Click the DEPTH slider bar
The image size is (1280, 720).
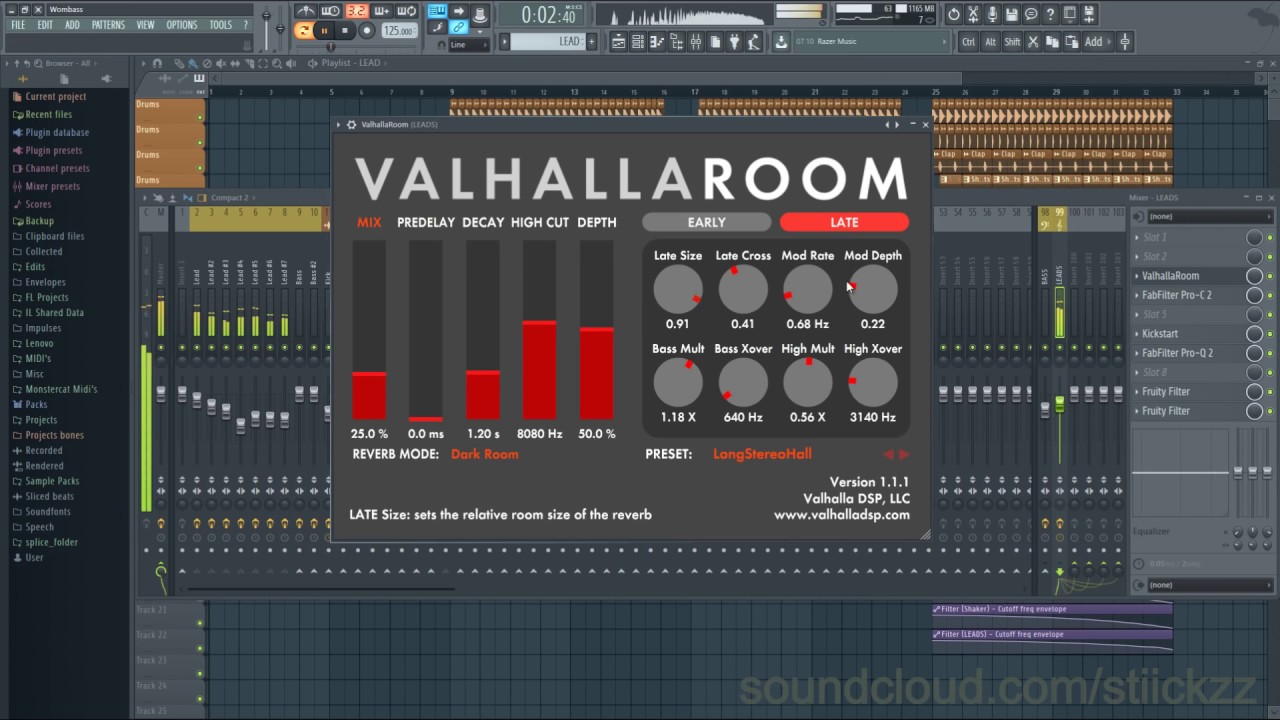(x=597, y=330)
